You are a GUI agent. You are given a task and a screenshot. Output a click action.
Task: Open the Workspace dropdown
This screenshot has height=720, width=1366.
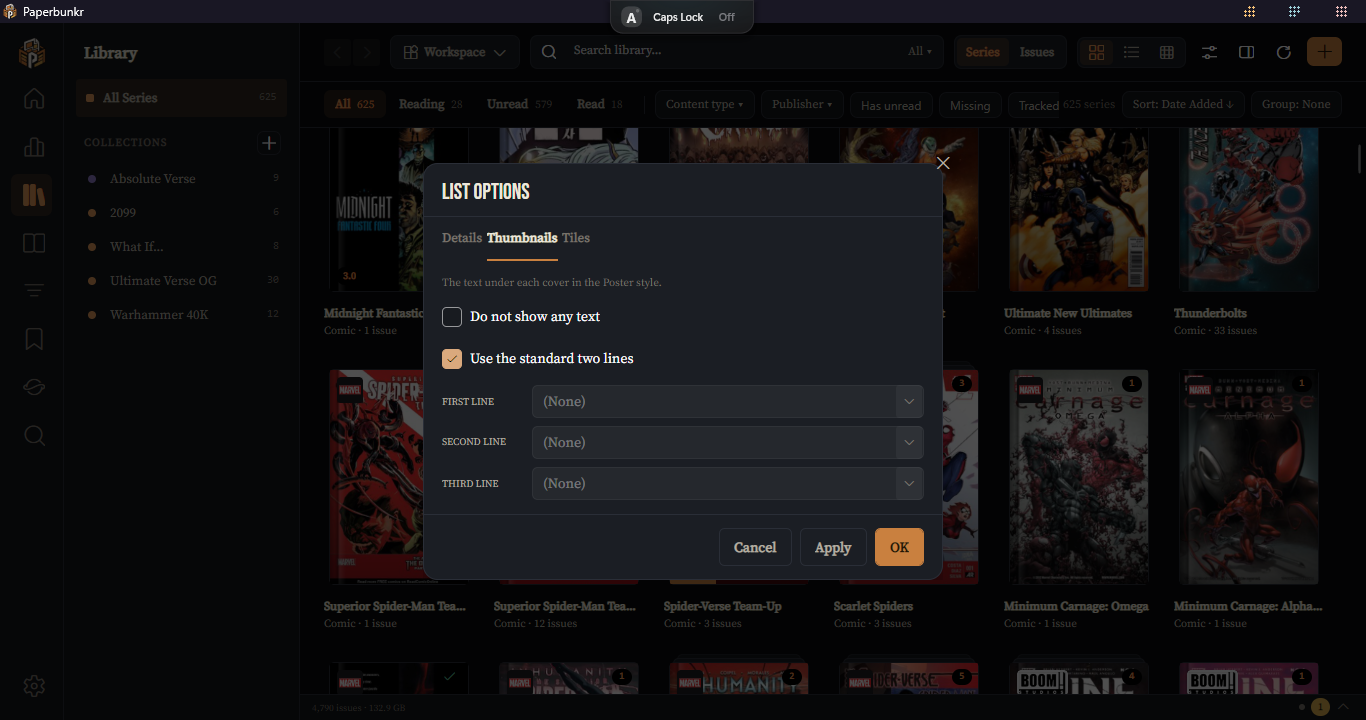tap(455, 52)
